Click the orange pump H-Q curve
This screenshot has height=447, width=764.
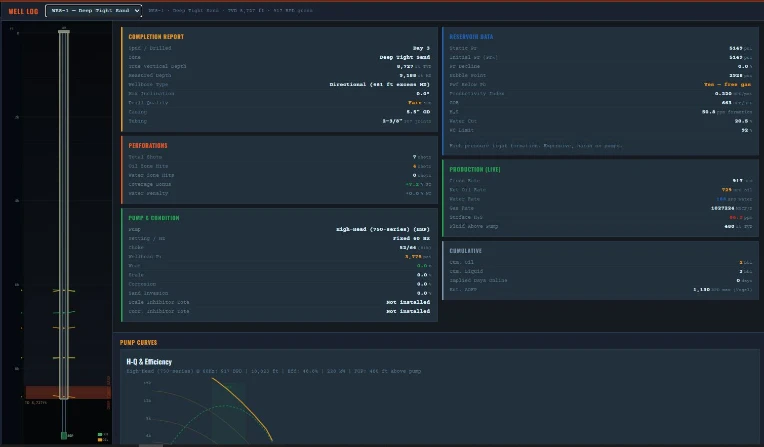pyautogui.click(x=244, y=406)
